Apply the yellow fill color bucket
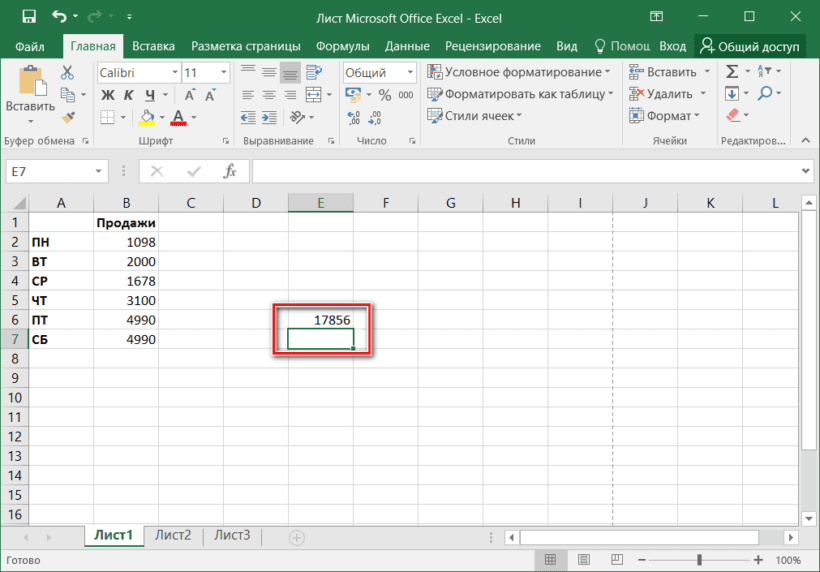 pos(146,117)
